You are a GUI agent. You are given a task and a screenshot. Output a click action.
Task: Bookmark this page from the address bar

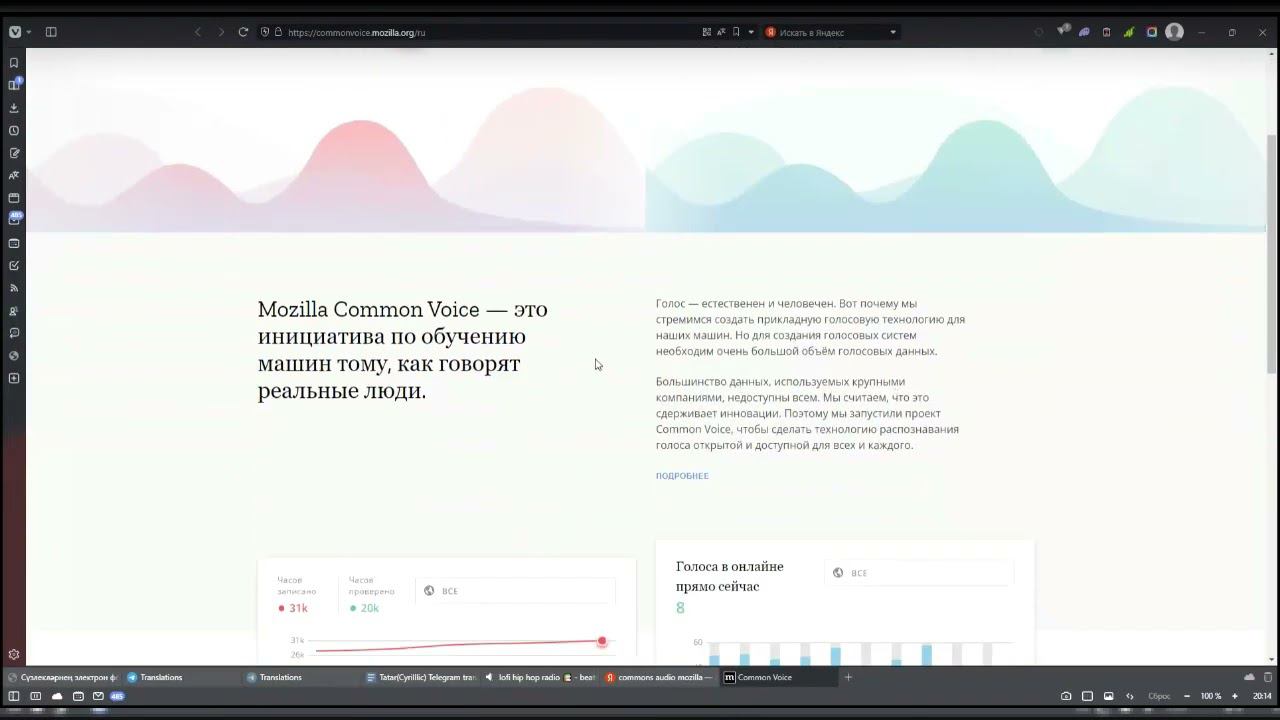pos(736,32)
